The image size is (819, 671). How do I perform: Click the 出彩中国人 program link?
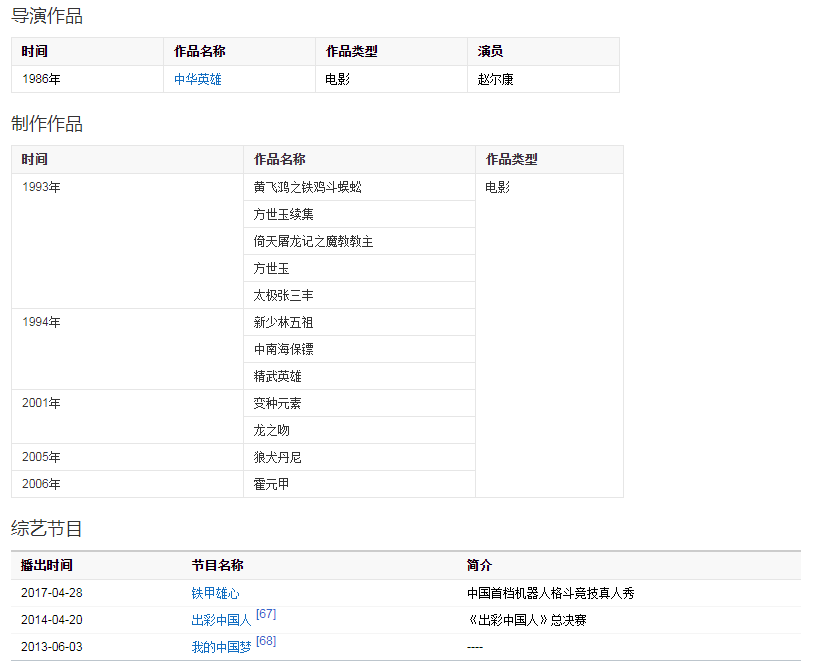(x=221, y=621)
